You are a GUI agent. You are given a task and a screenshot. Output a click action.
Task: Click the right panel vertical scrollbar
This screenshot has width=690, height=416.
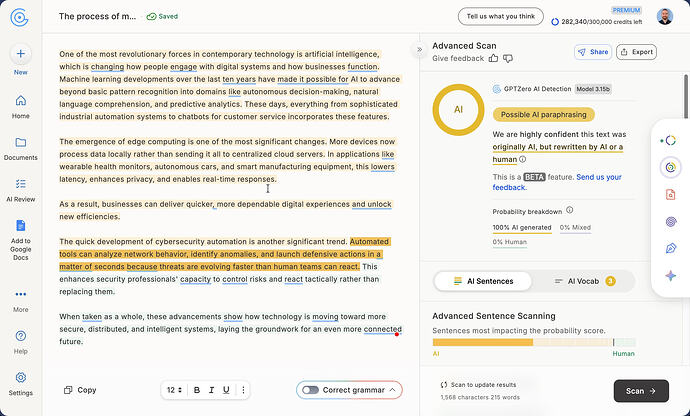tap(686, 97)
